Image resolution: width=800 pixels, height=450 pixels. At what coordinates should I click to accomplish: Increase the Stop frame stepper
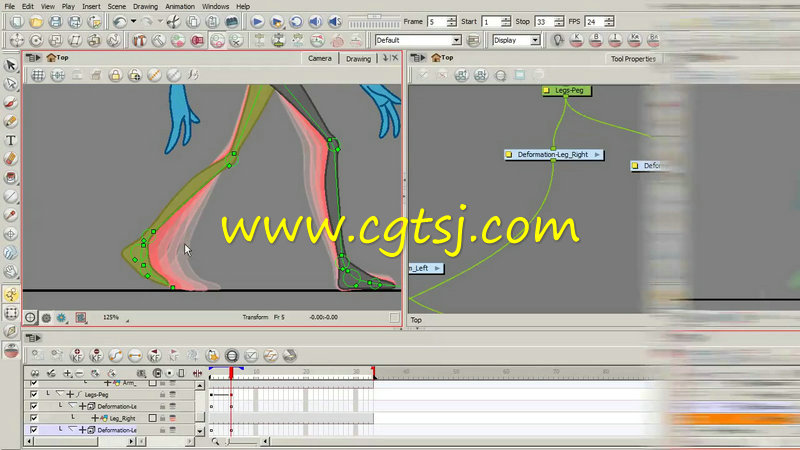click(559, 19)
